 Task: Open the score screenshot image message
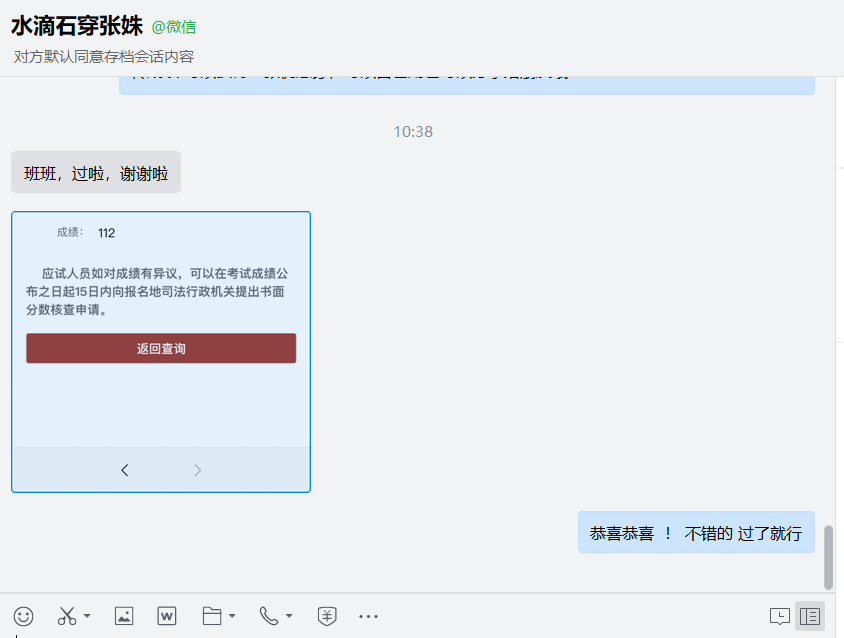click(161, 352)
